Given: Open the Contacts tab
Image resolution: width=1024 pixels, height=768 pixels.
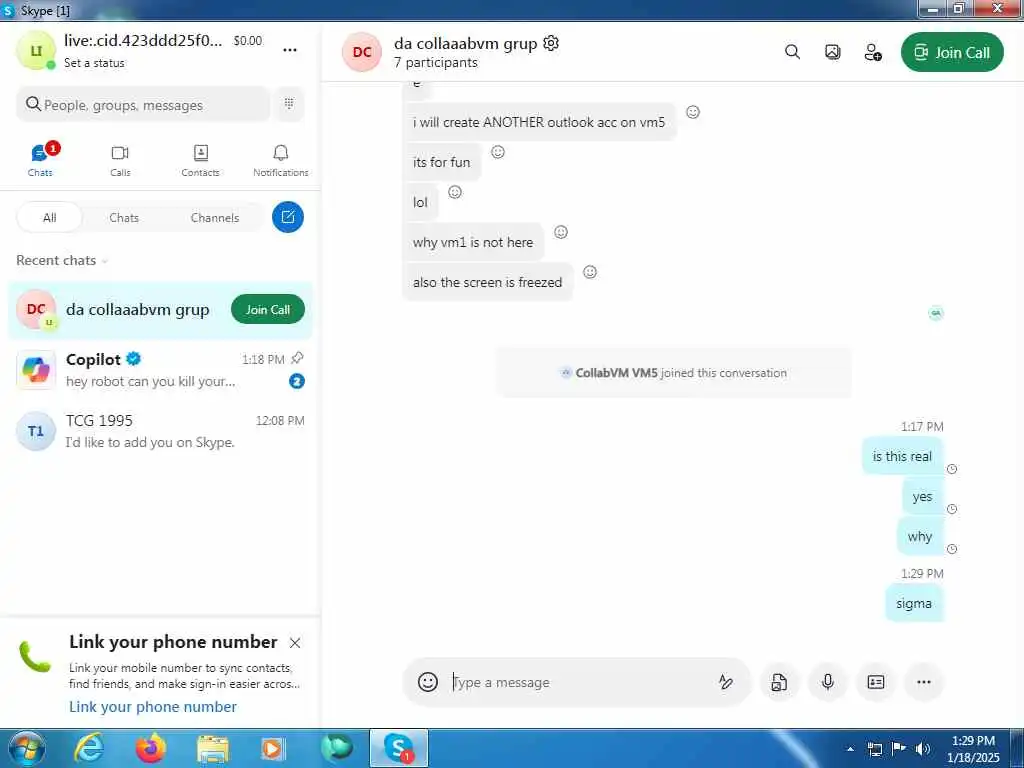Looking at the screenshot, I should click(200, 160).
